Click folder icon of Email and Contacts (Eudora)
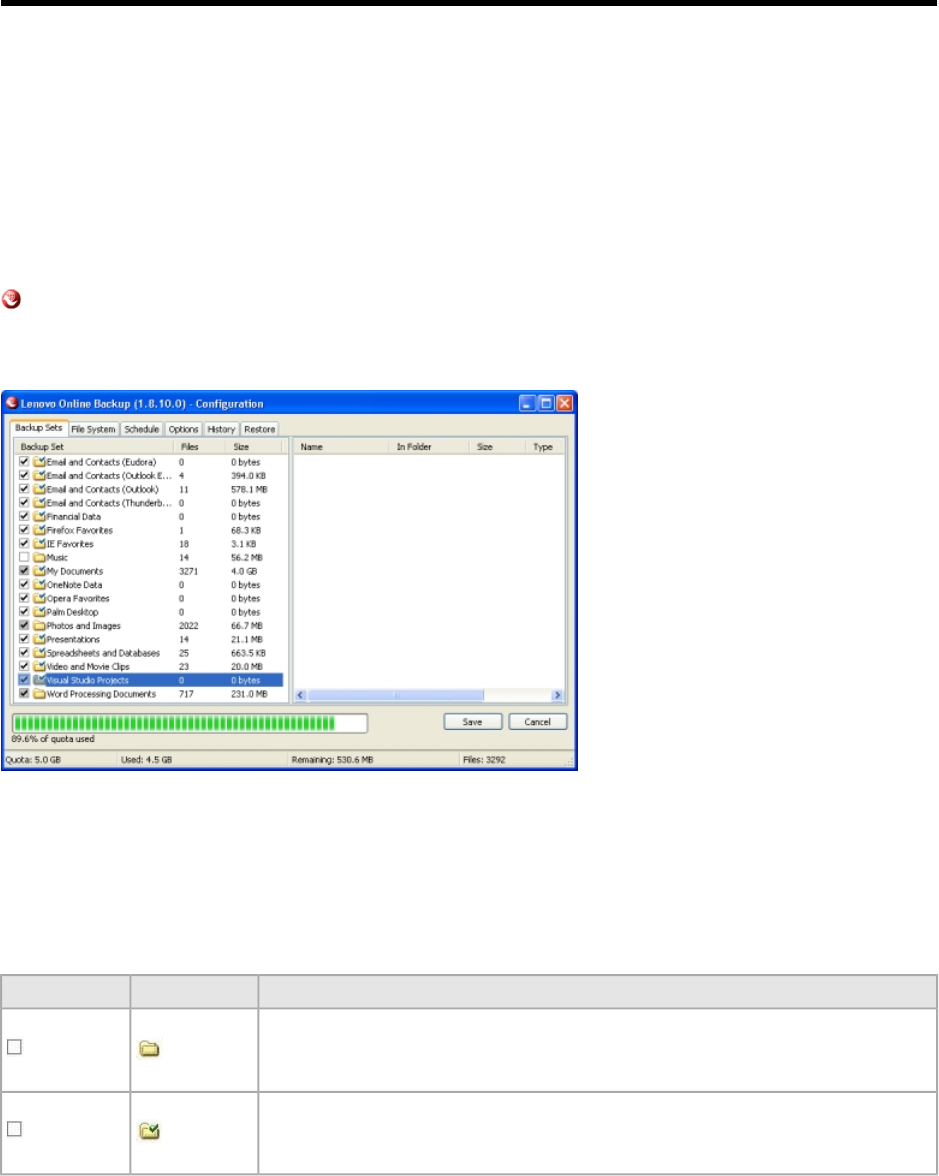The width and height of the screenshot is (939, 1176). [39, 462]
